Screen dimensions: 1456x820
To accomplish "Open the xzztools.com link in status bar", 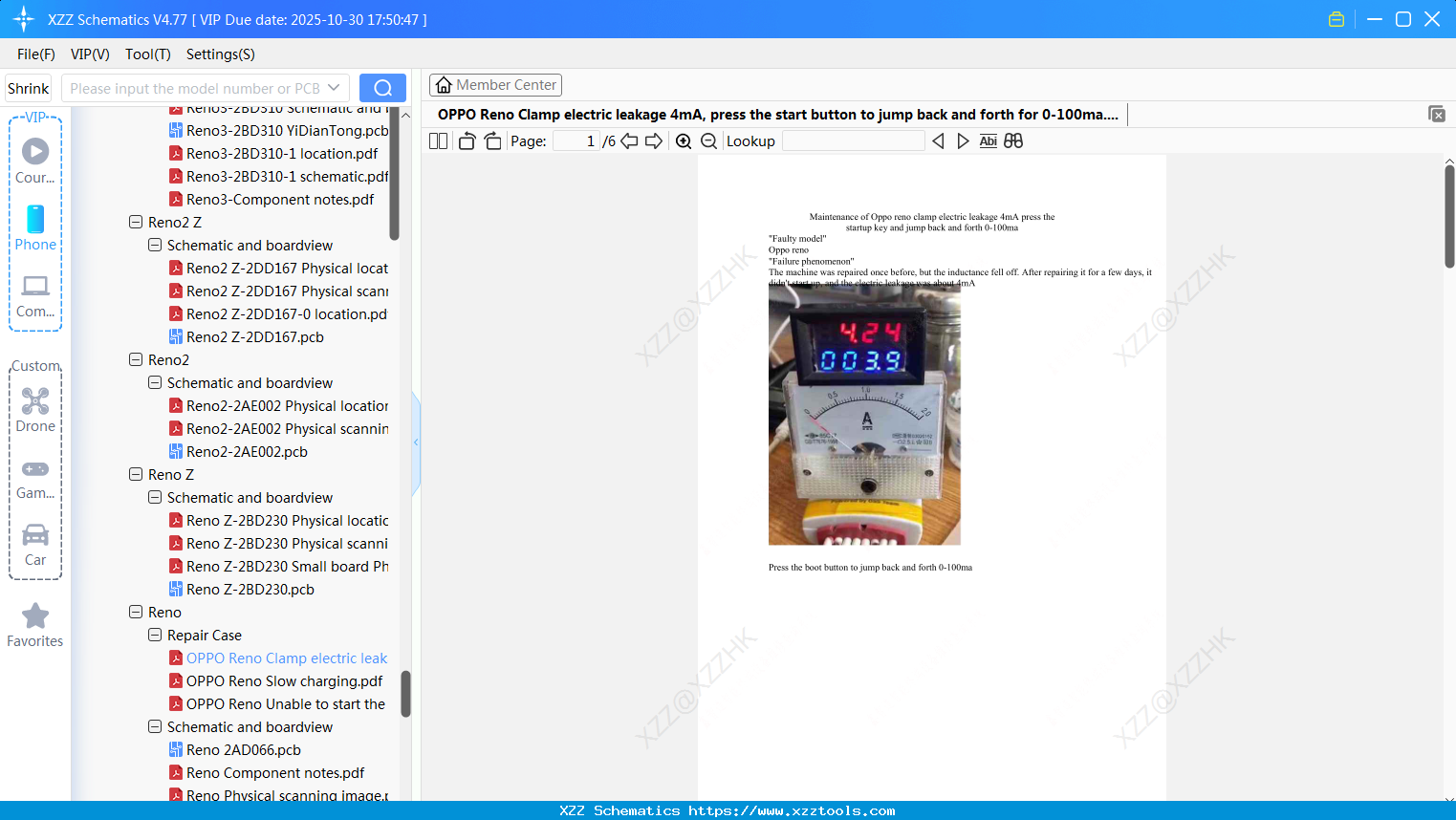I will [x=792, y=810].
